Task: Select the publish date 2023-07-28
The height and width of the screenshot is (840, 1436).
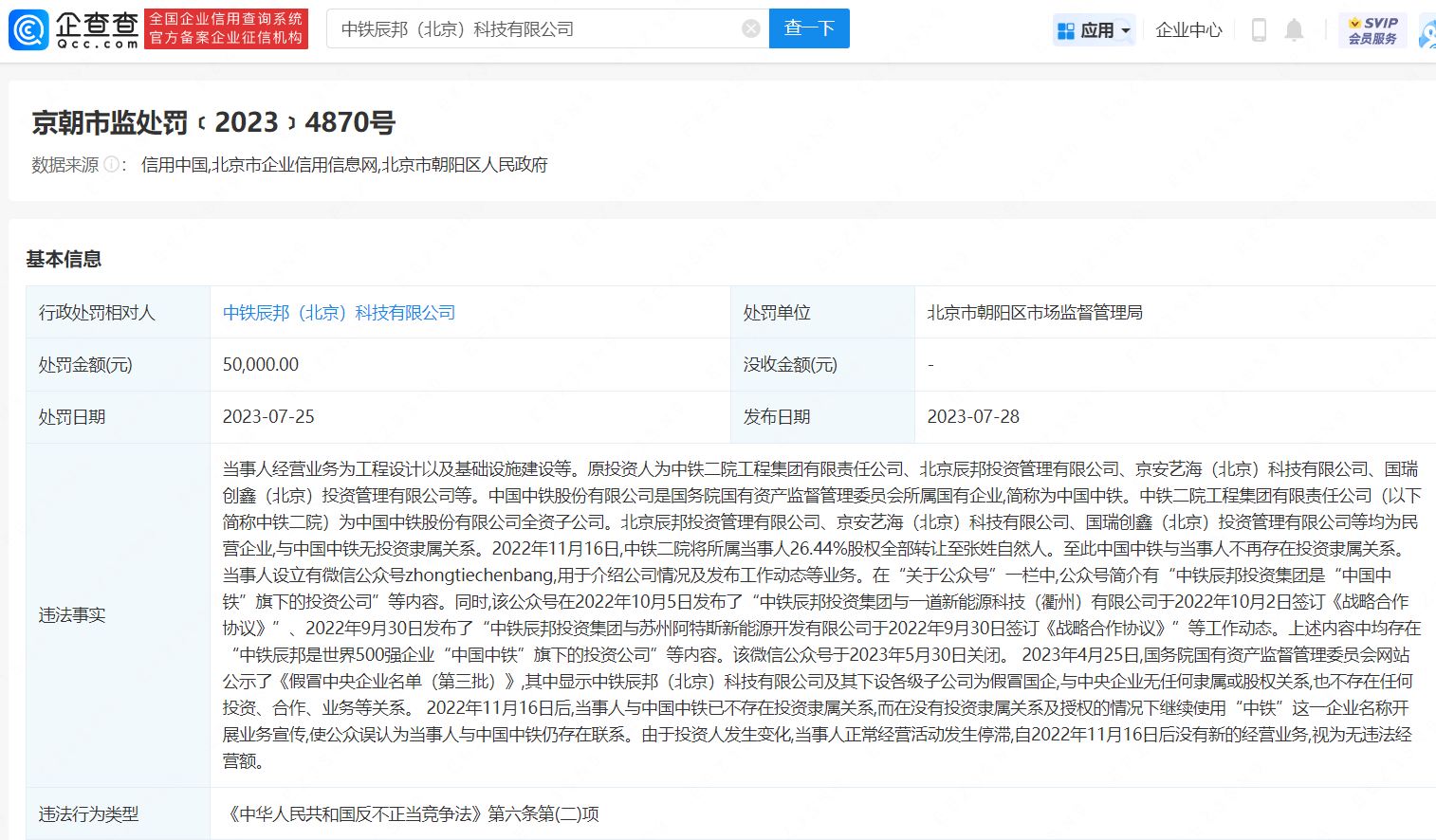Action: 973,417
